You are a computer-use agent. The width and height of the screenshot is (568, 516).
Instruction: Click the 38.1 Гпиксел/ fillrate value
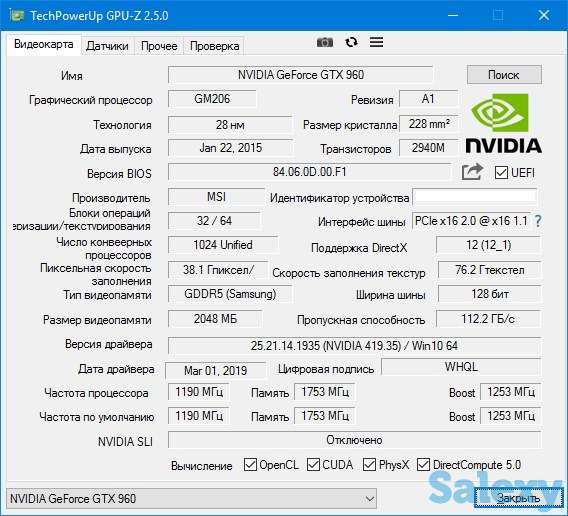click(x=218, y=270)
